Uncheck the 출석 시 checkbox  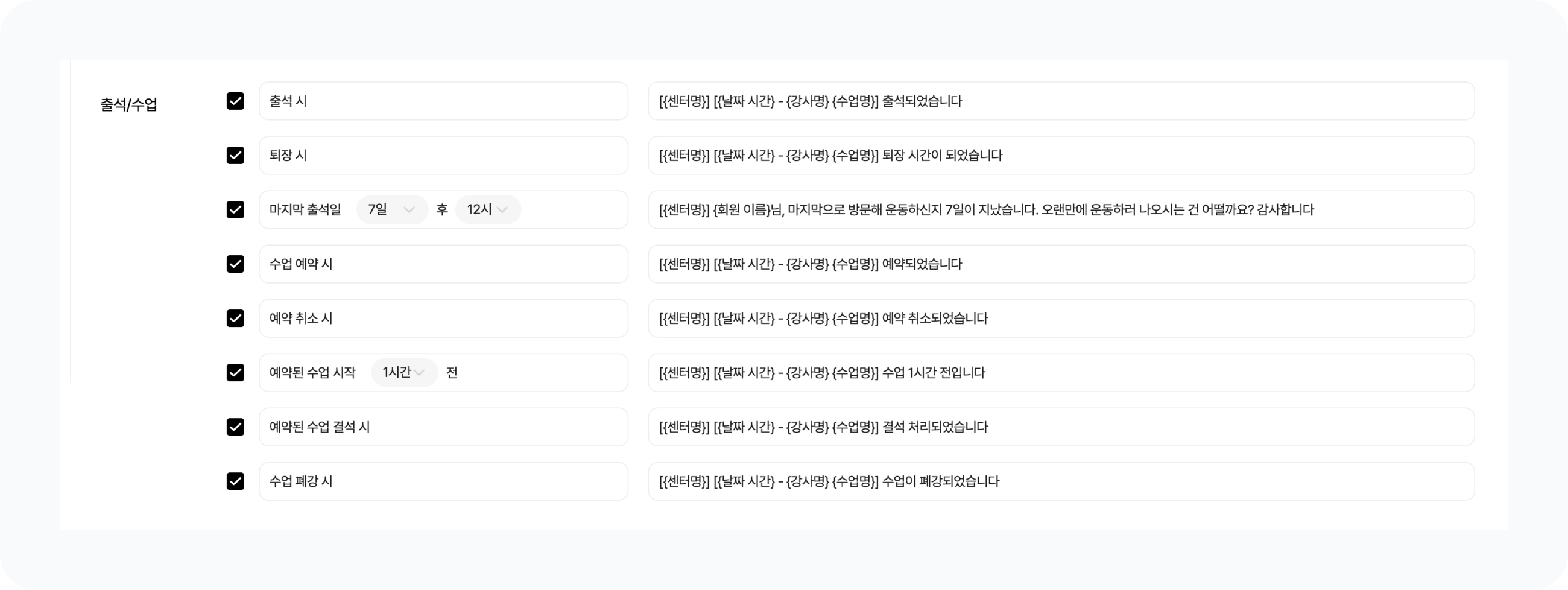[235, 101]
